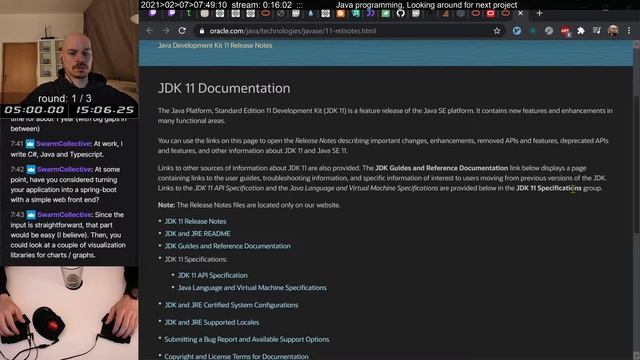Screen dimensions: 640x360
Task: Open Copyright and License Terms link
Action: point(236,356)
